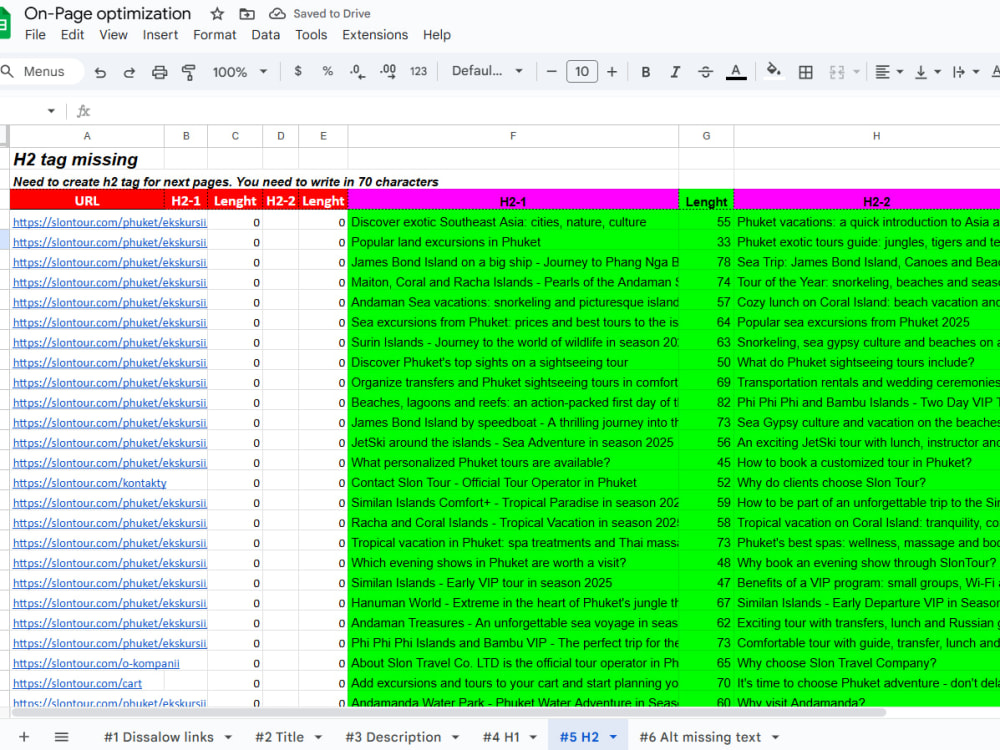
Task: Decrease decimal places
Action: (x=357, y=71)
